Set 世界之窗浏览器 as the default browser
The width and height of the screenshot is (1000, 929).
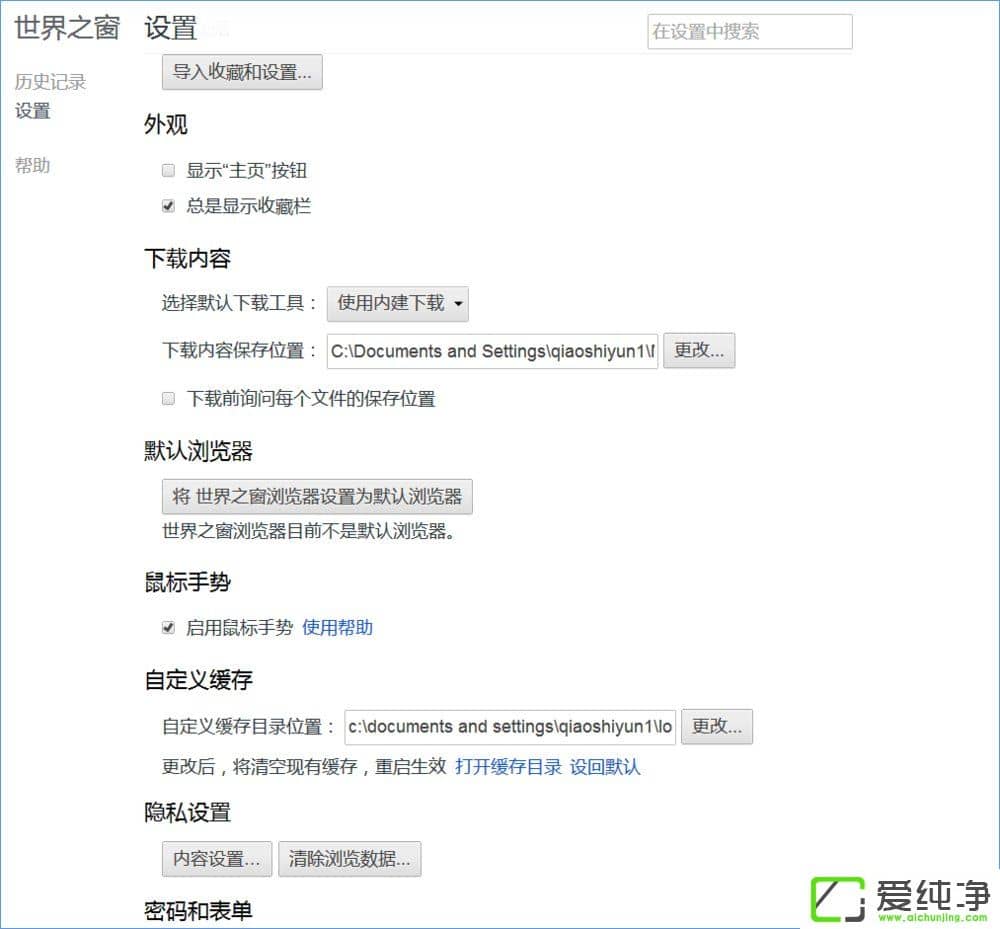[x=317, y=496]
